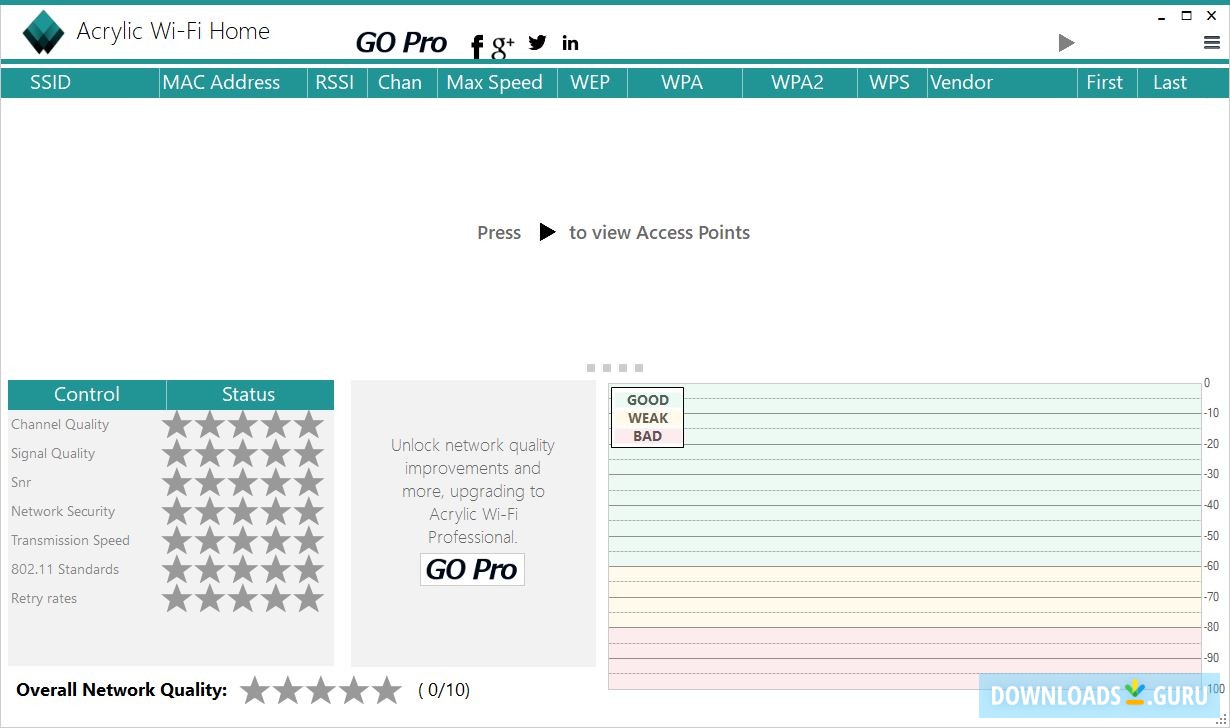Screen dimensions: 1230x728
Task: Click the WEAK legend entry in the chart
Action: (x=648, y=418)
